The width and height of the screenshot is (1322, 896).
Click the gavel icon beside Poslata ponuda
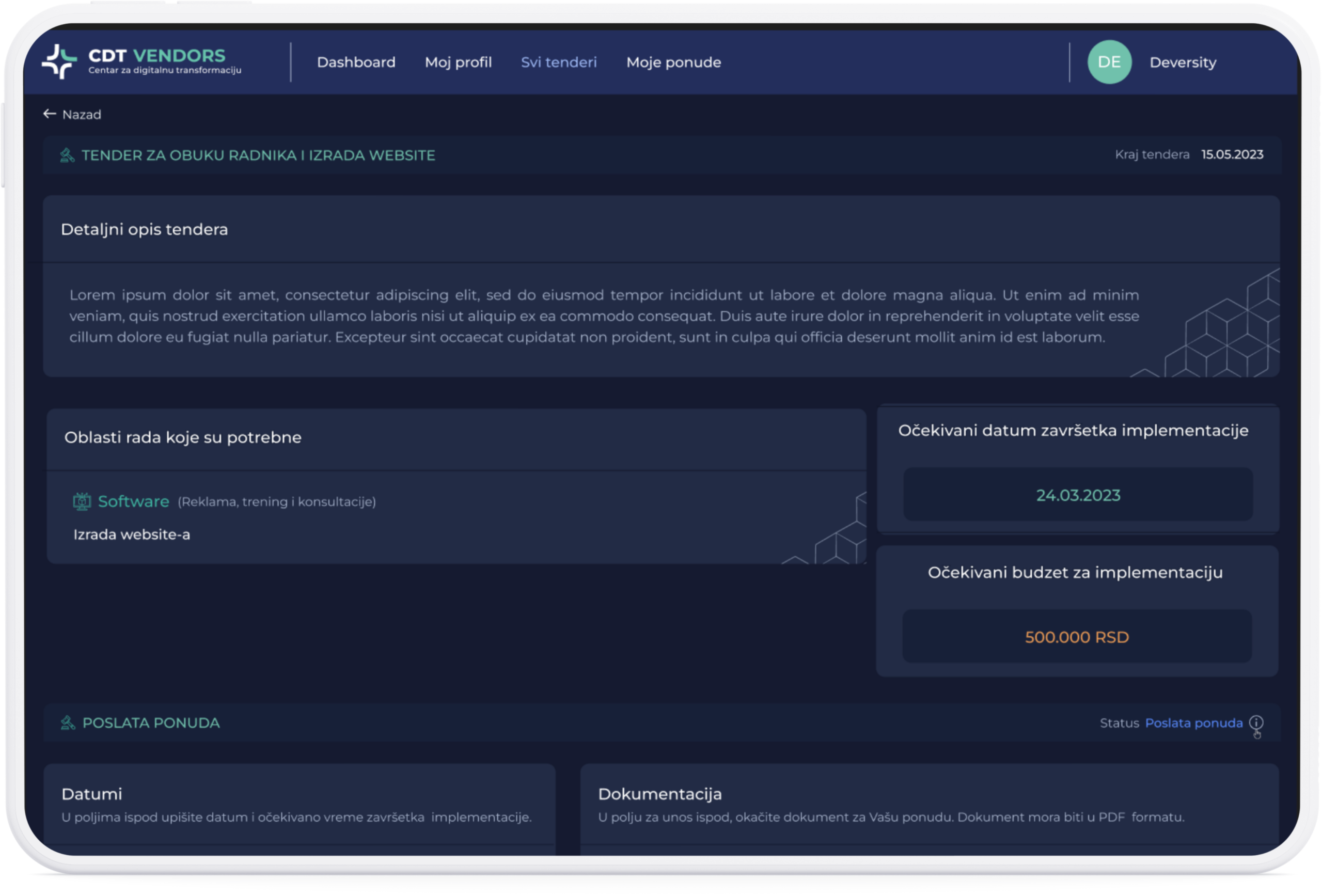click(68, 722)
